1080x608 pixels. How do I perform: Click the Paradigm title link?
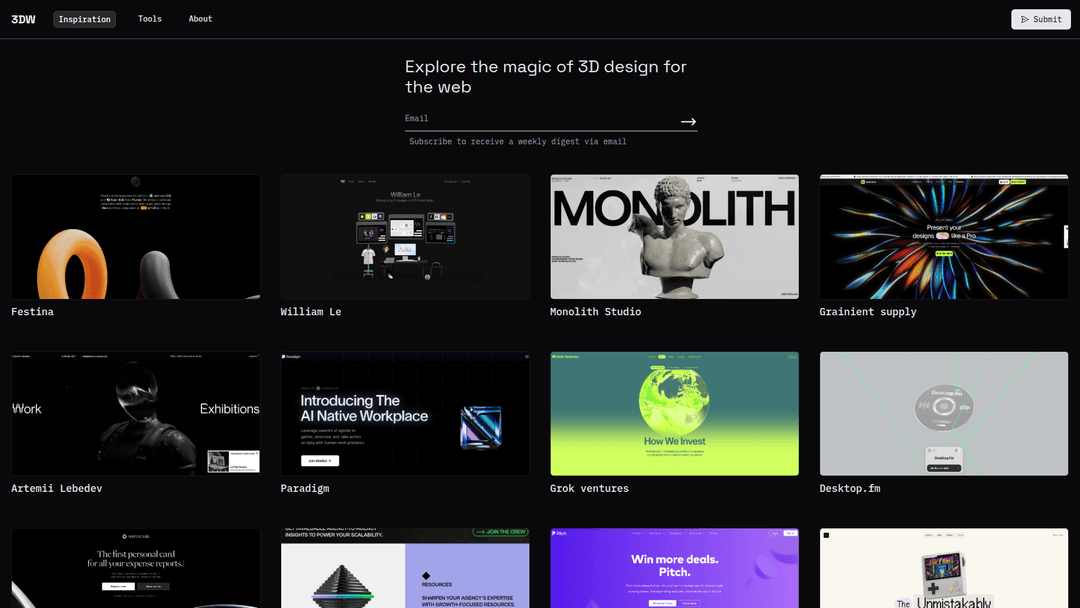point(305,489)
